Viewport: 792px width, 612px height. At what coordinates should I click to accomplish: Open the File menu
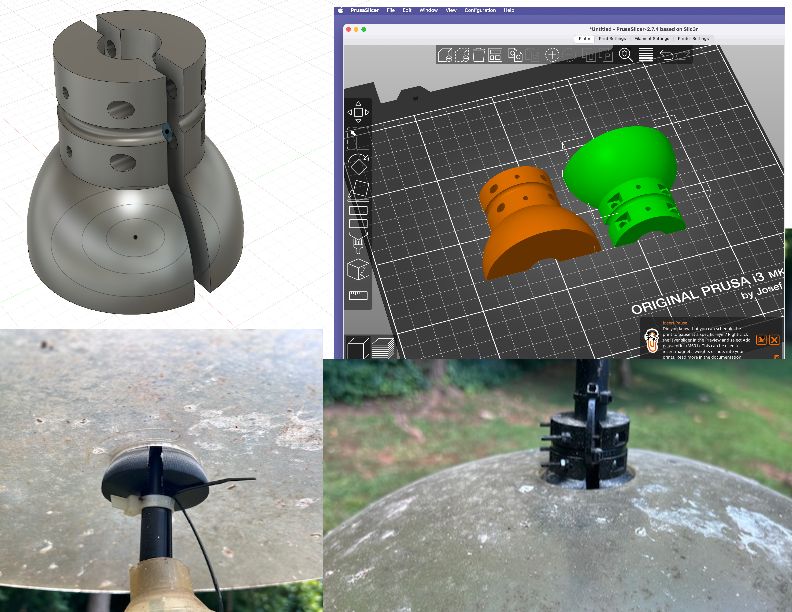click(x=390, y=10)
